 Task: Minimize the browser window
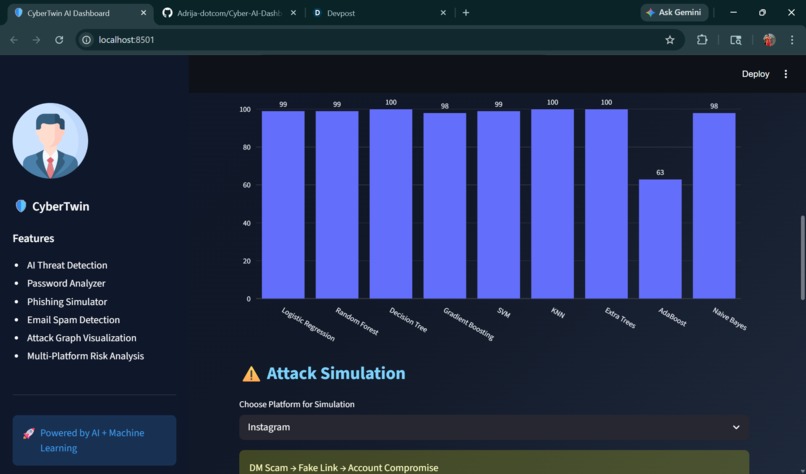click(x=734, y=12)
